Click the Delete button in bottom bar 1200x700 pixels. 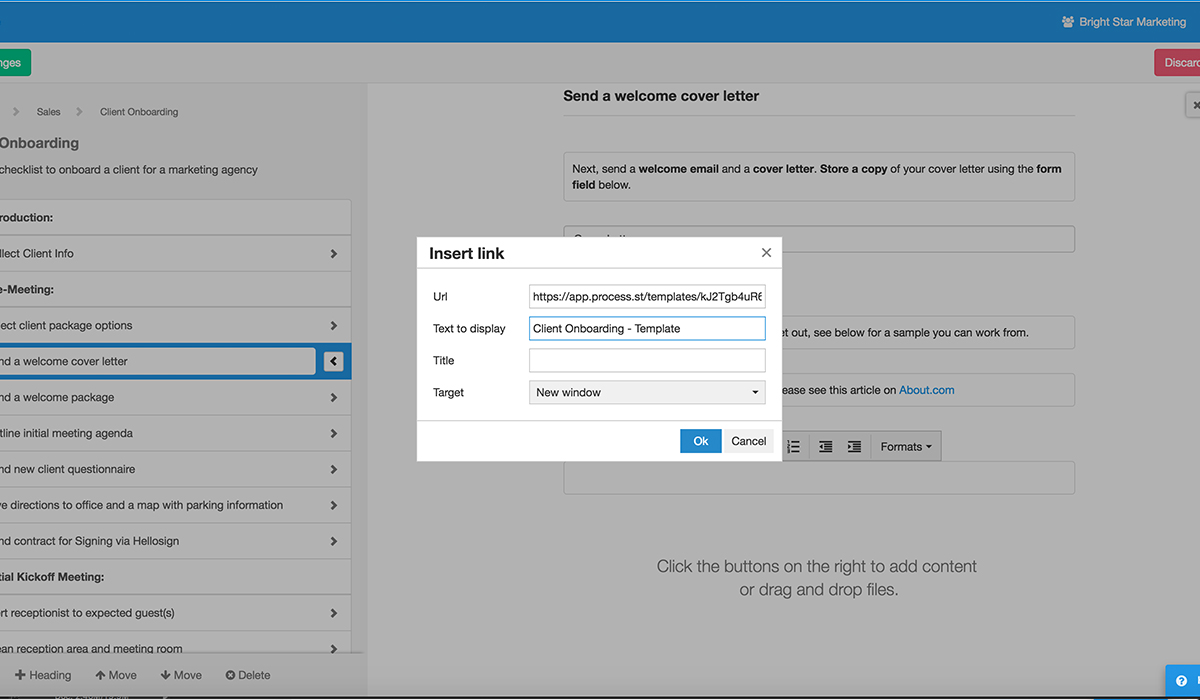[248, 675]
